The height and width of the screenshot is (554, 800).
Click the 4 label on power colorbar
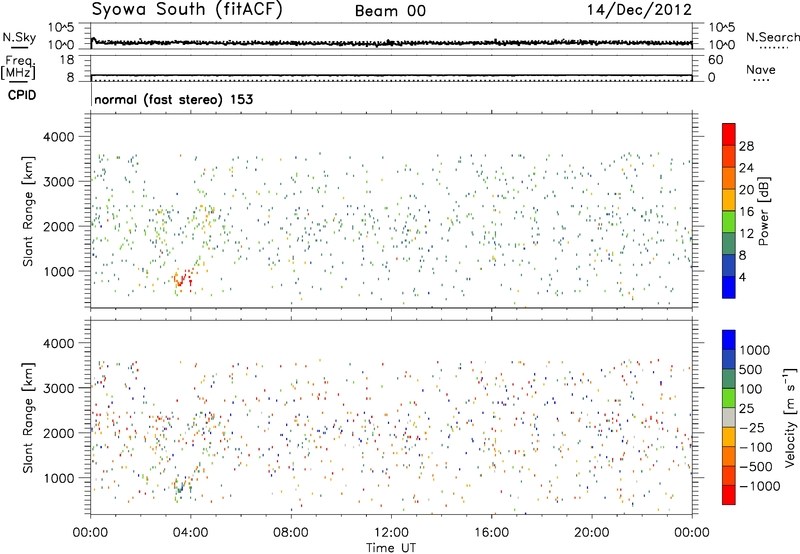tap(742, 278)
